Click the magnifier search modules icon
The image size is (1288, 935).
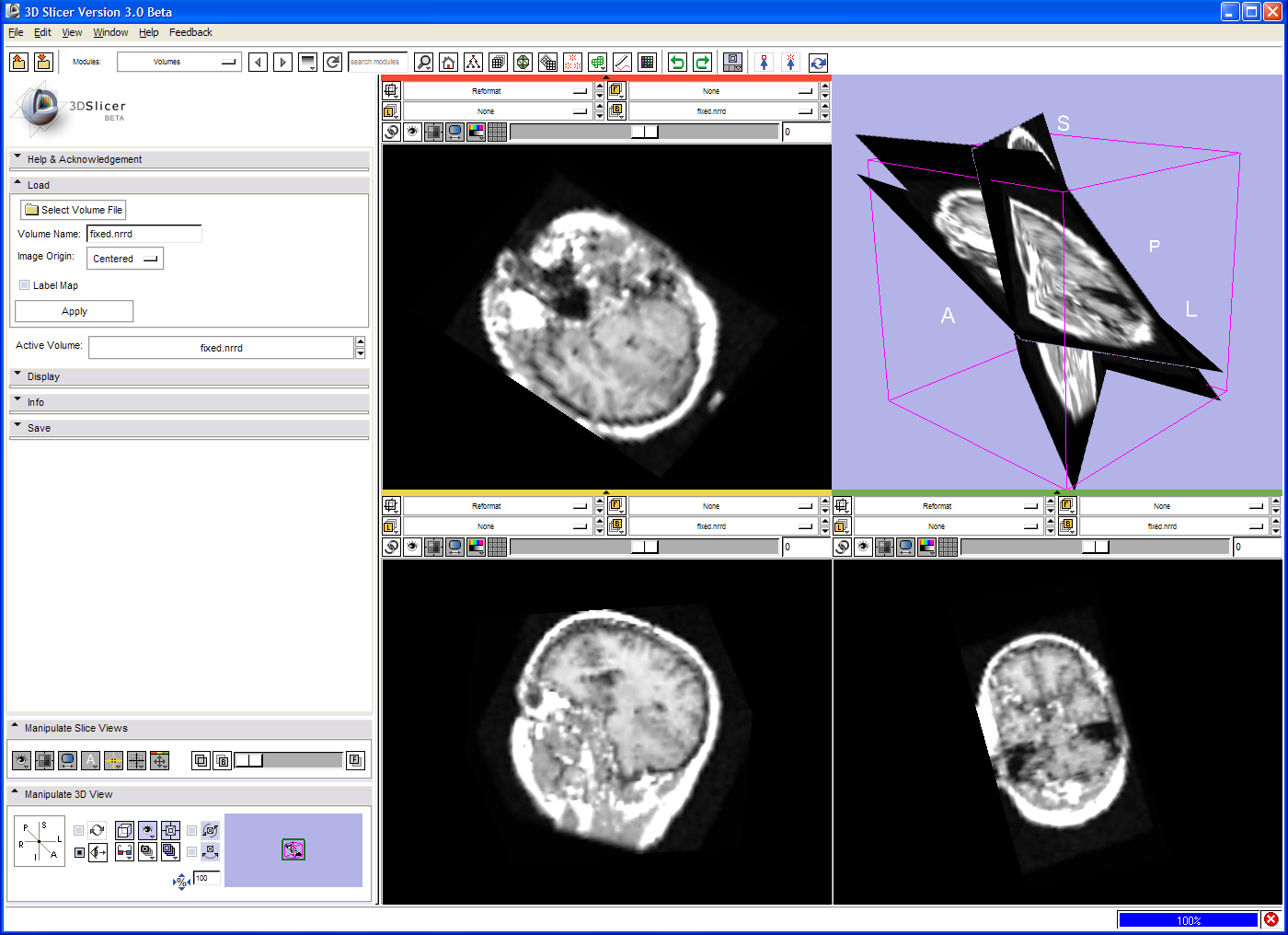click(x=423, y=63)
